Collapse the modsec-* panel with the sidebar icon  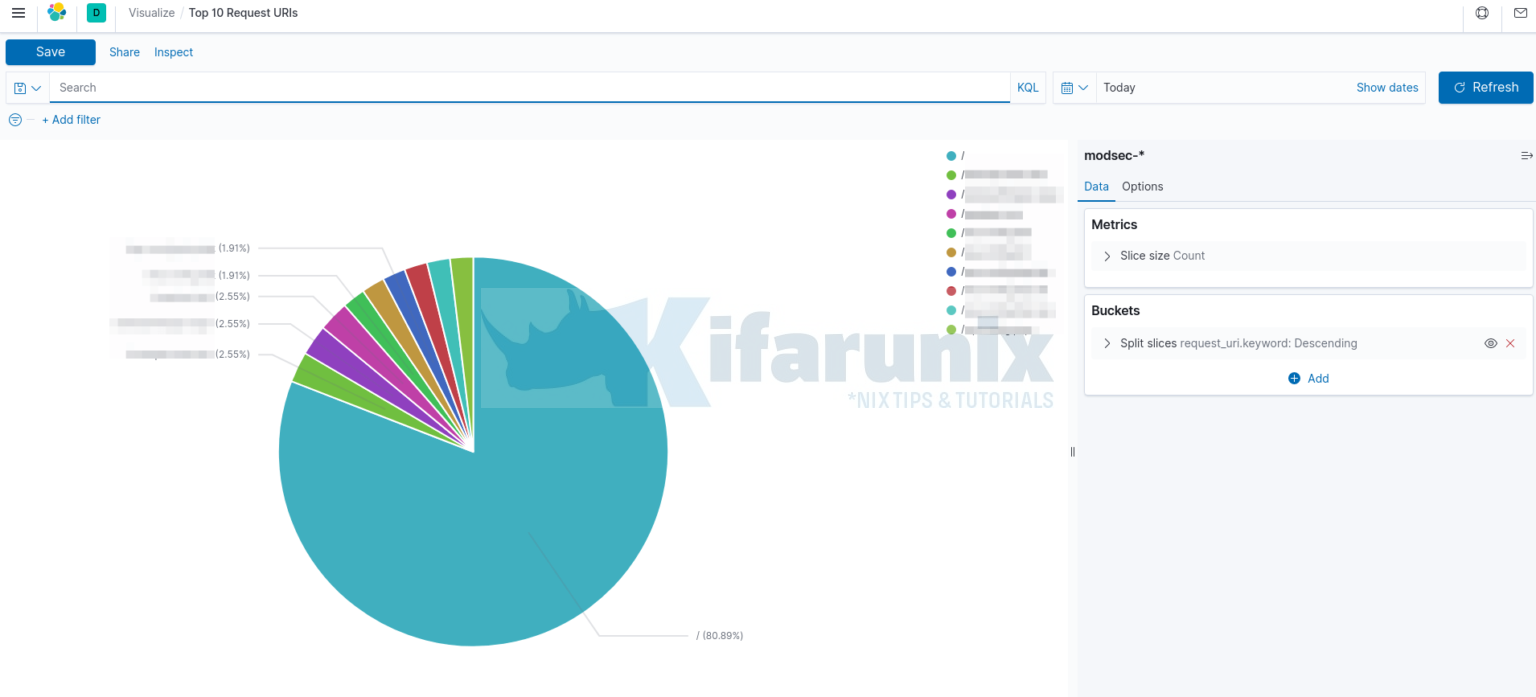click(x=1526, y=155)
